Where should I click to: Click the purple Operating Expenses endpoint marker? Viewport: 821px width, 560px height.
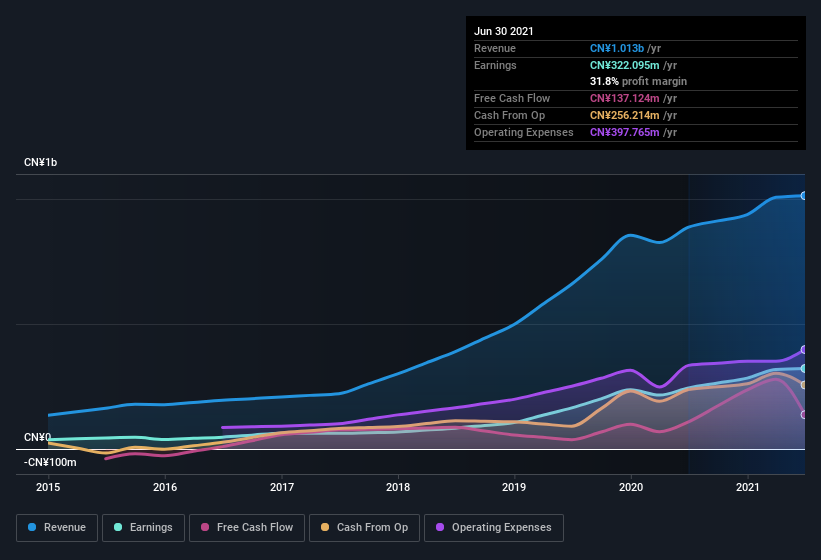[803, 350]
